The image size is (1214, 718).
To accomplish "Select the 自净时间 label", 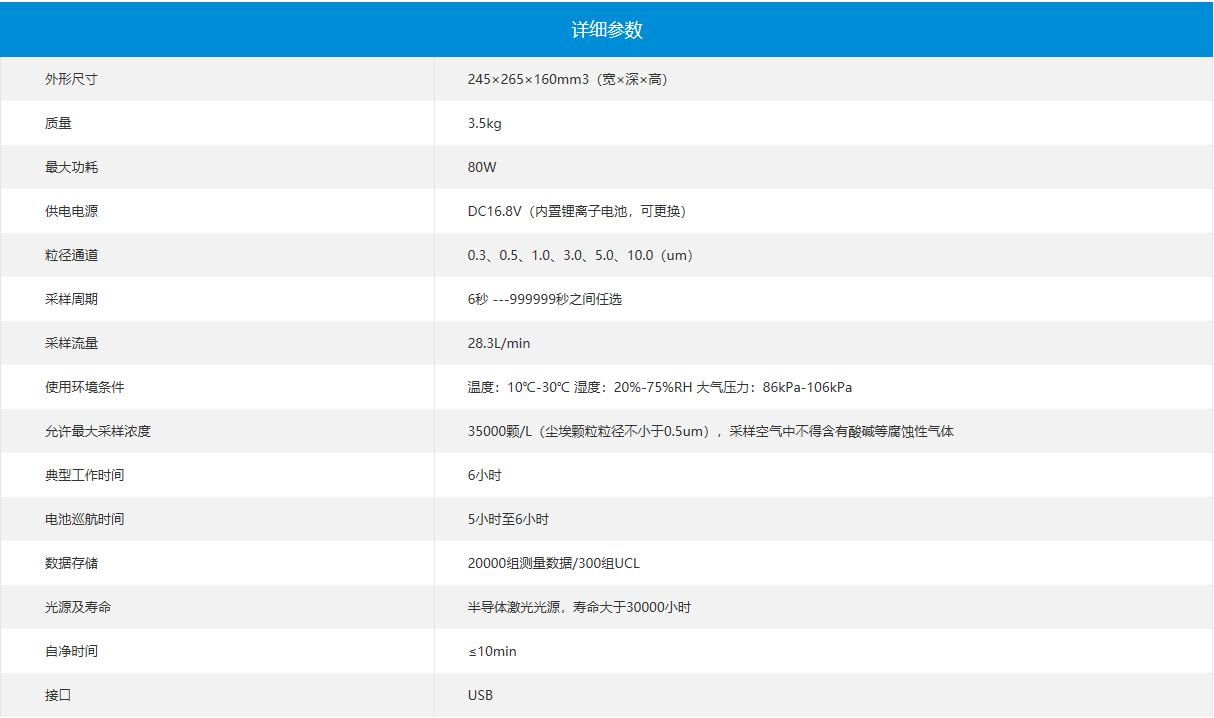I will tap(71, 651).
